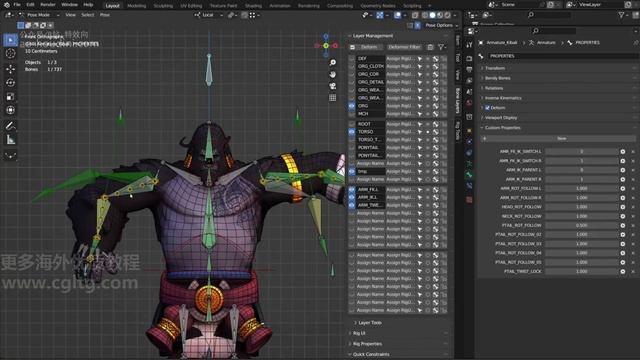
Task: Switch to the Animation workspace tab
Action: click(x=280, y=6)
